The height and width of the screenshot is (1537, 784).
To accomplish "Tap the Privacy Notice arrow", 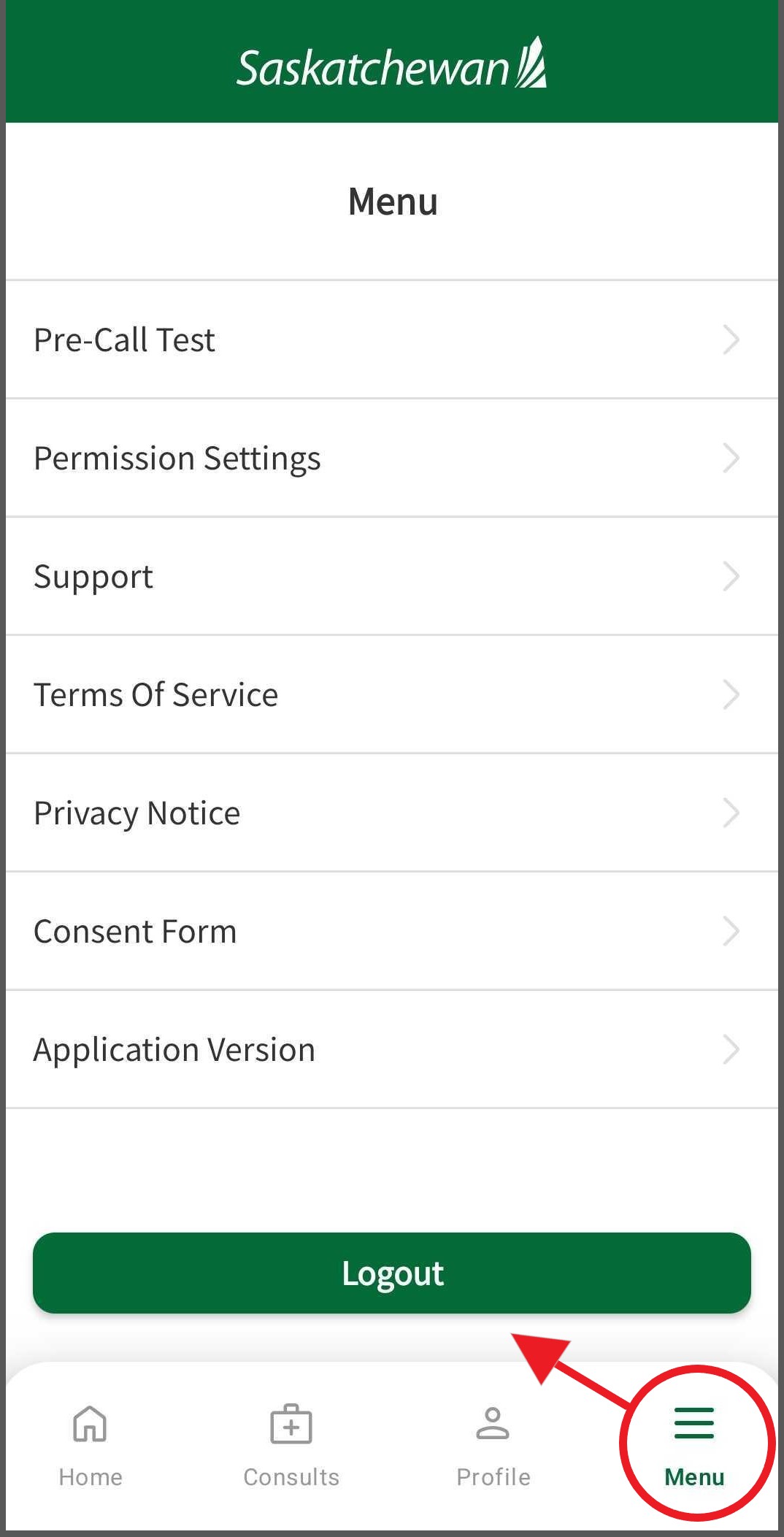I will click(x=731, y=813).
